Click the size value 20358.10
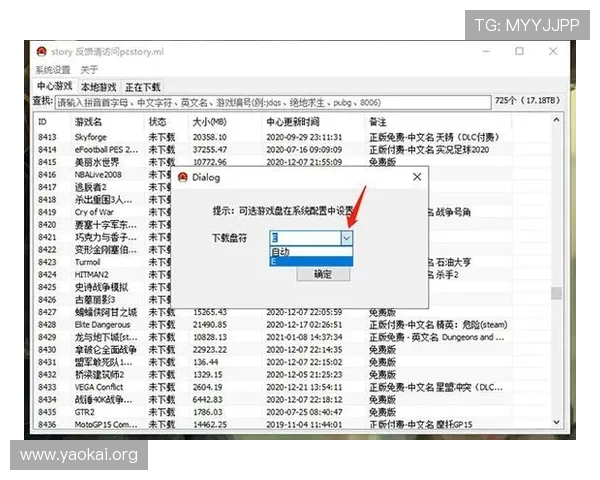 pyautogui.click(x=210, y=137)
